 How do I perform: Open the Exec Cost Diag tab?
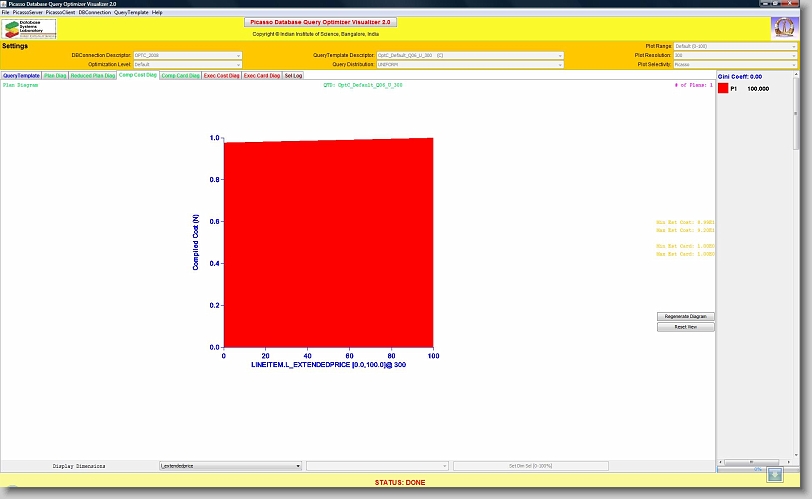click(x=221, y=75)
